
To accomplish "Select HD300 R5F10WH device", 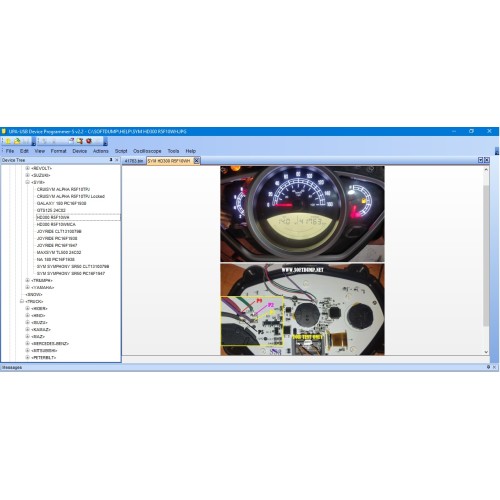I will coord(53,217).
